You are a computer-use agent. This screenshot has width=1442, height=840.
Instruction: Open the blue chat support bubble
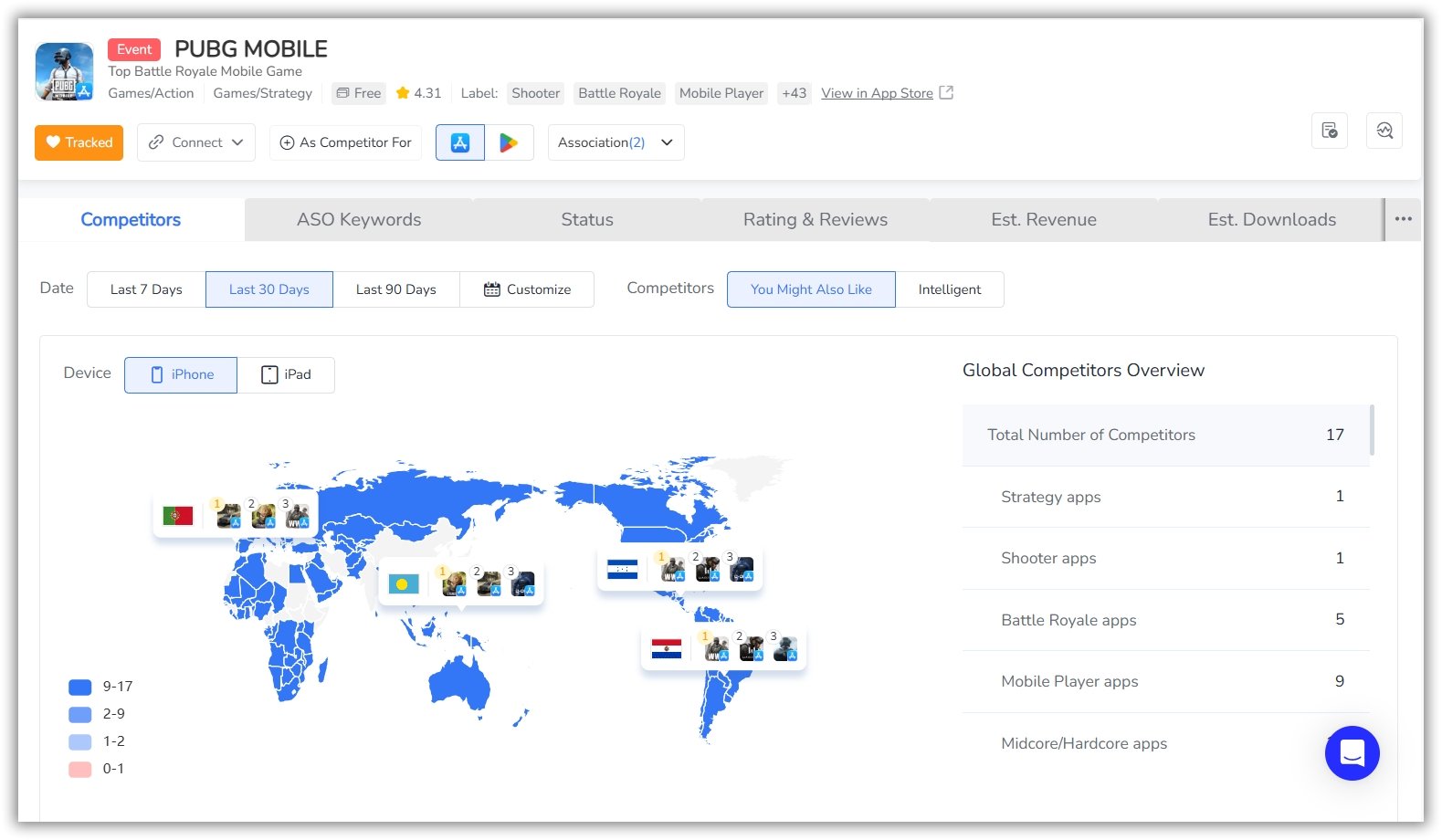click(1353, 753)
